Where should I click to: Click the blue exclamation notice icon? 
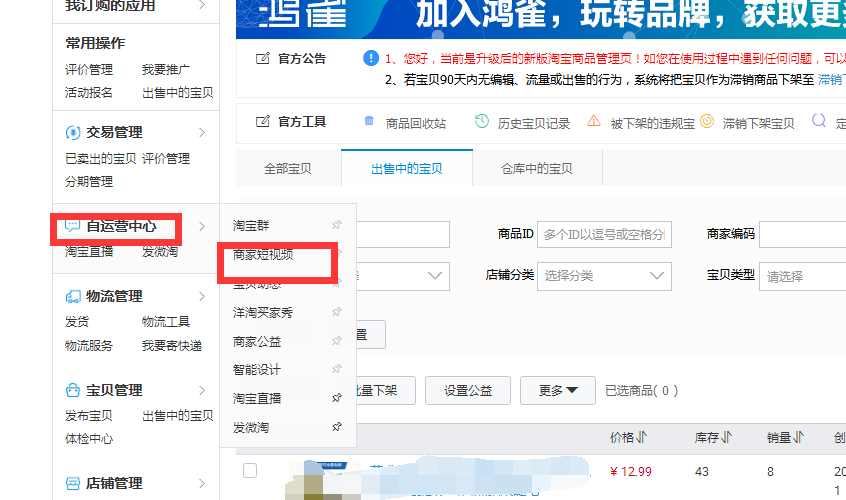[x=371, y=58]
